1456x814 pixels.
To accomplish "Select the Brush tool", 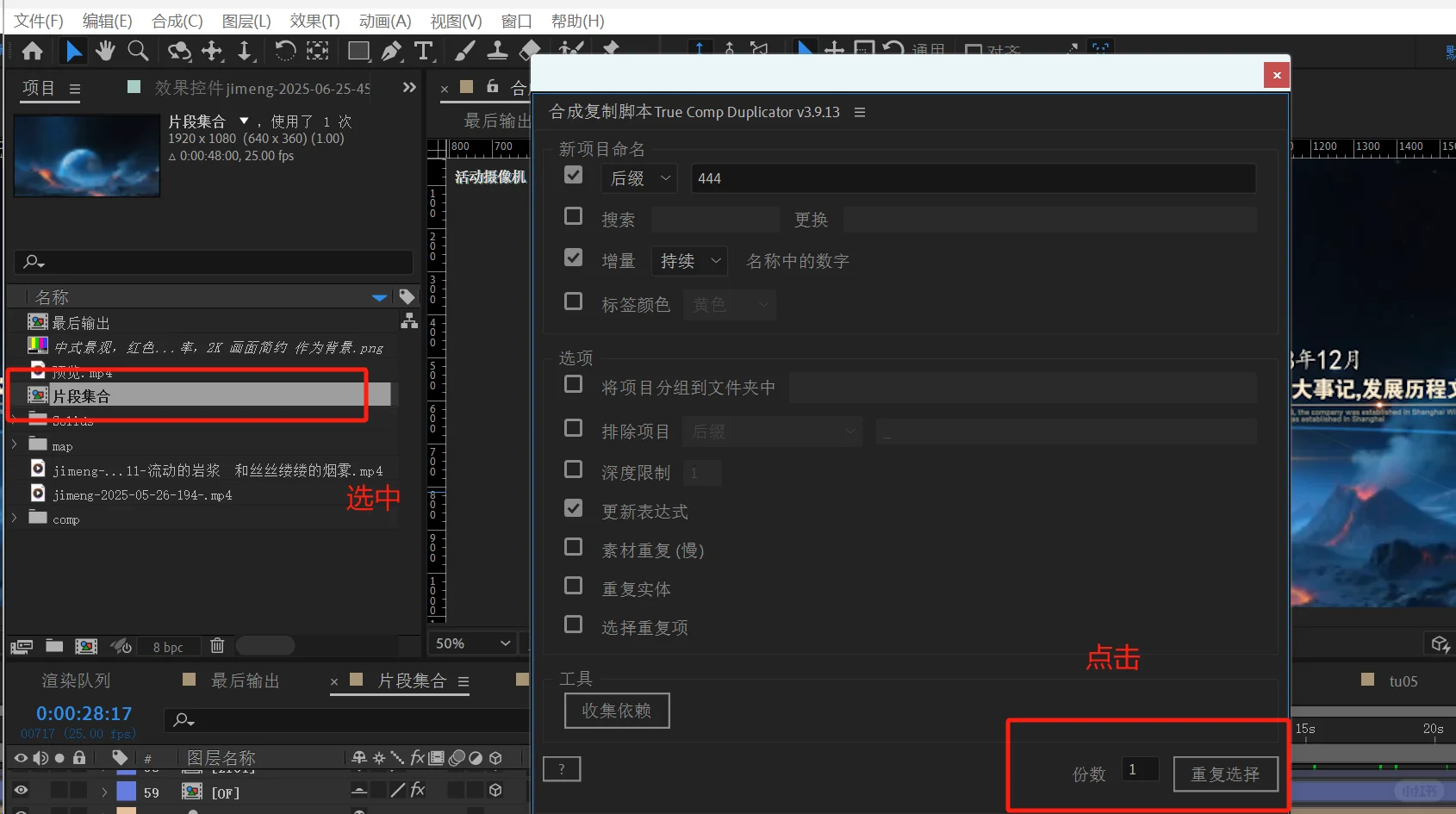I will pos(464,51).
